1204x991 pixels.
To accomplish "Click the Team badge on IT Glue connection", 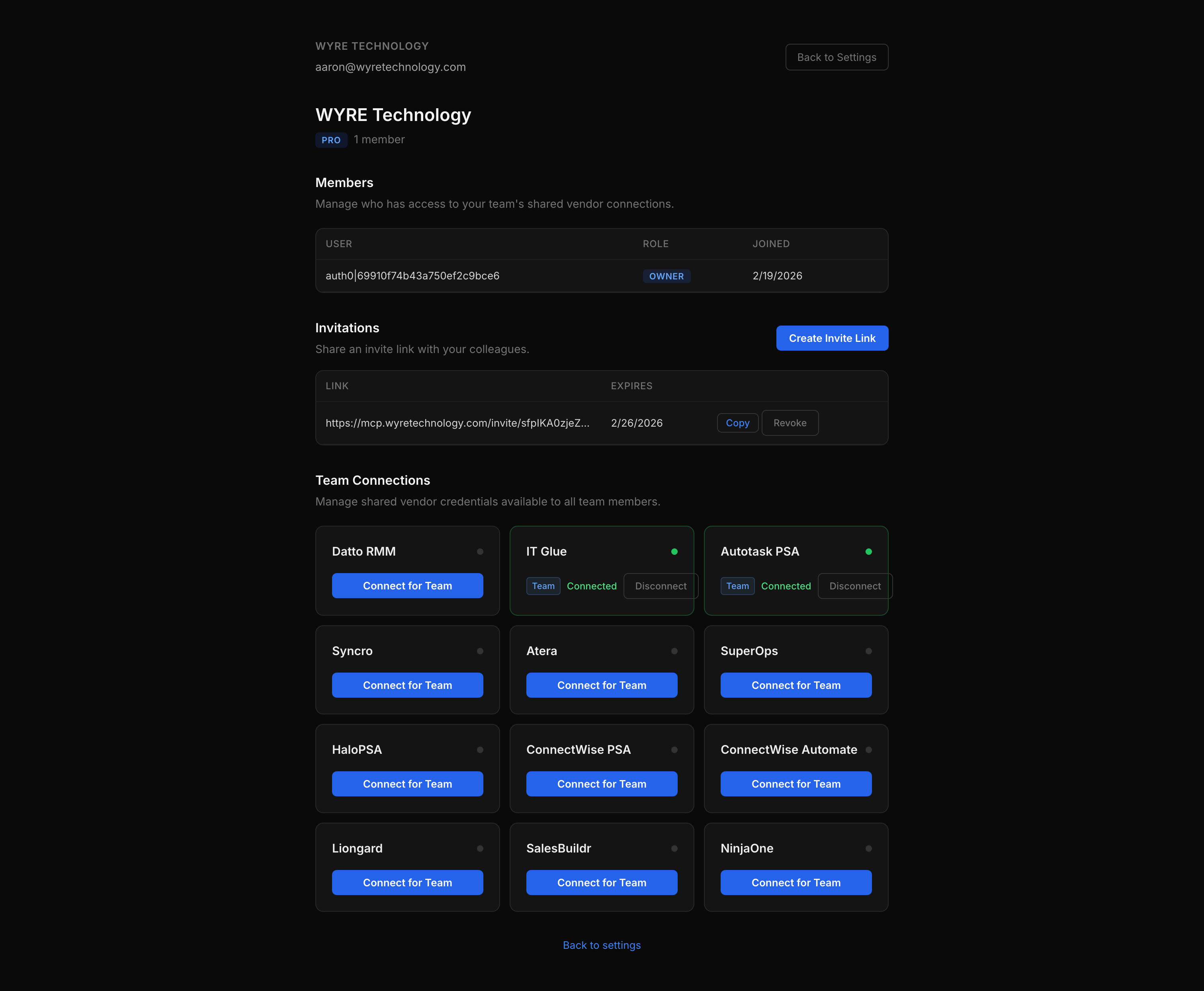I will pyautogui.click(x=543, y=586).
